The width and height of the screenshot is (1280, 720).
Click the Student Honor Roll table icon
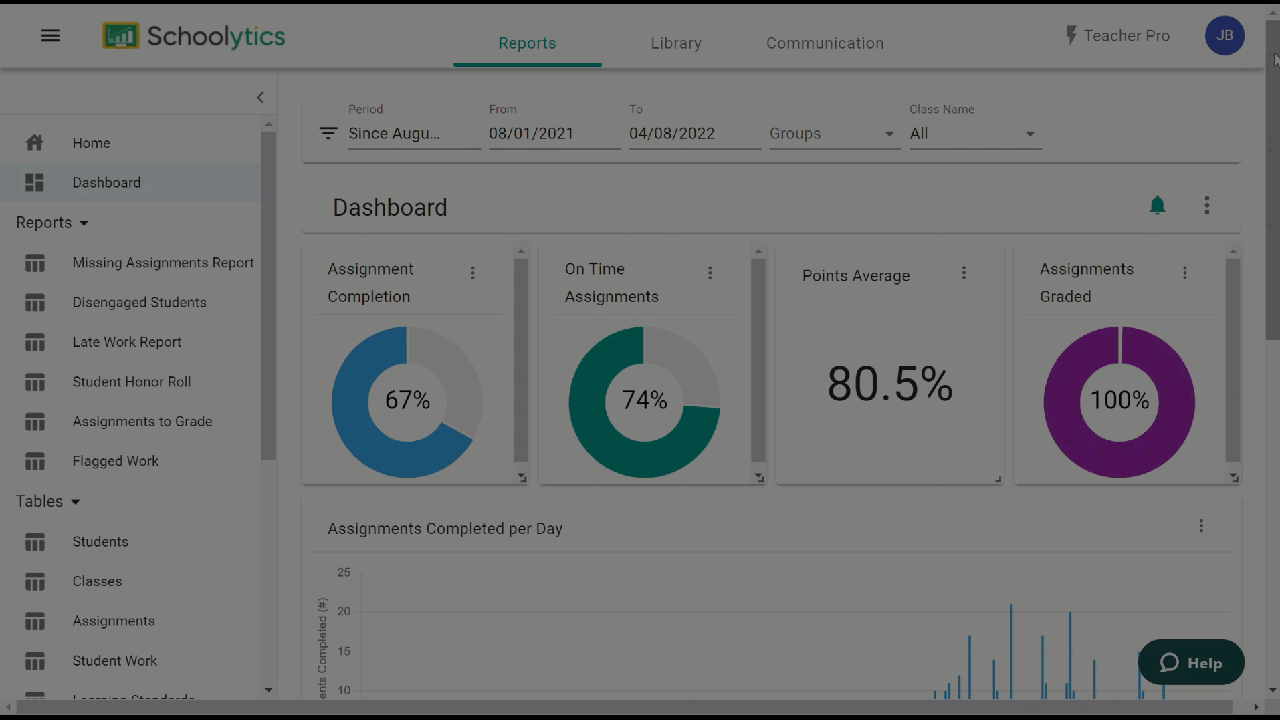(35, 382)
